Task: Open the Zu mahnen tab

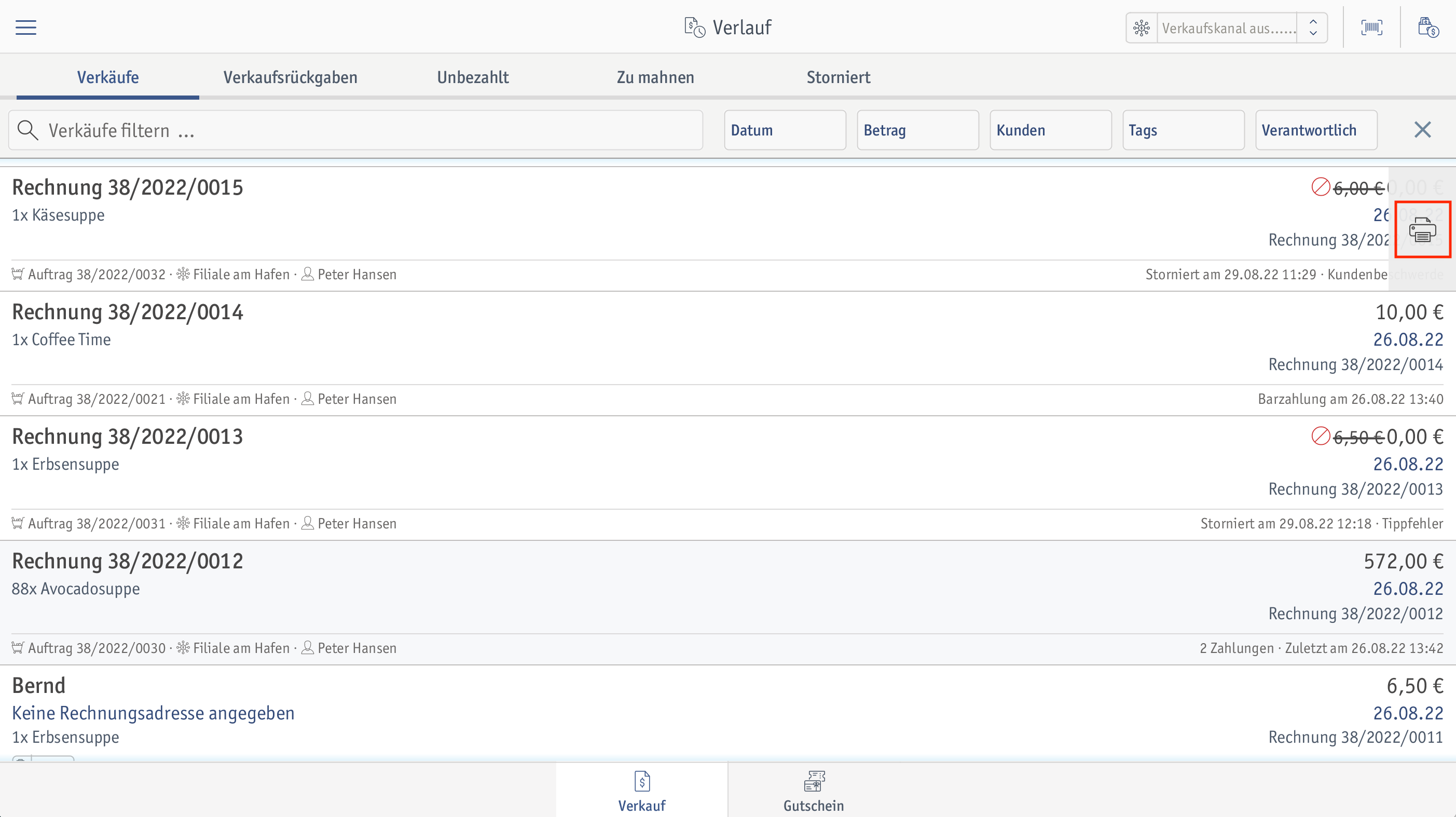Action: [x=656, y=77]
